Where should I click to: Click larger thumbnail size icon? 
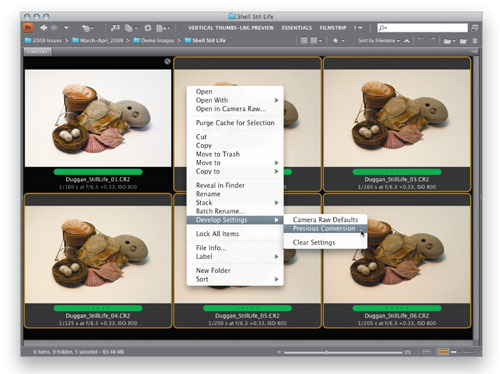point(408,352)
